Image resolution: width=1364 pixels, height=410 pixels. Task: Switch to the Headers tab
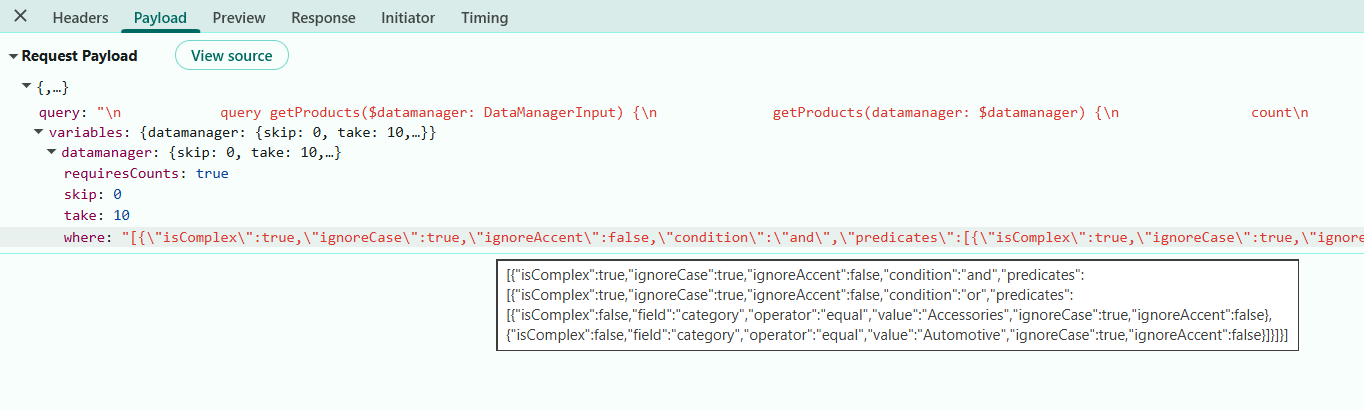click(x=80, y=18)
